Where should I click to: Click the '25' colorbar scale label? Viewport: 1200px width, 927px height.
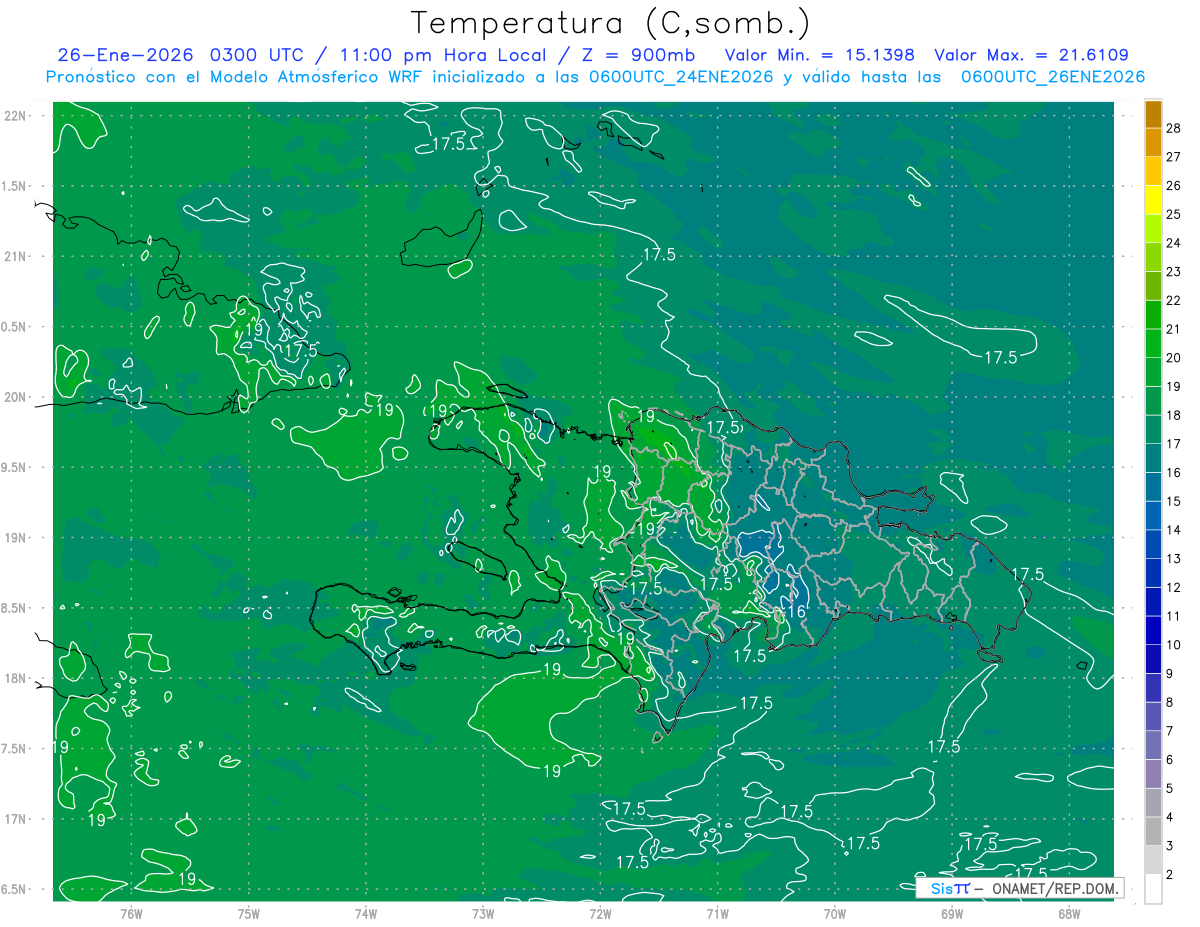click(x=1174, y=214)
